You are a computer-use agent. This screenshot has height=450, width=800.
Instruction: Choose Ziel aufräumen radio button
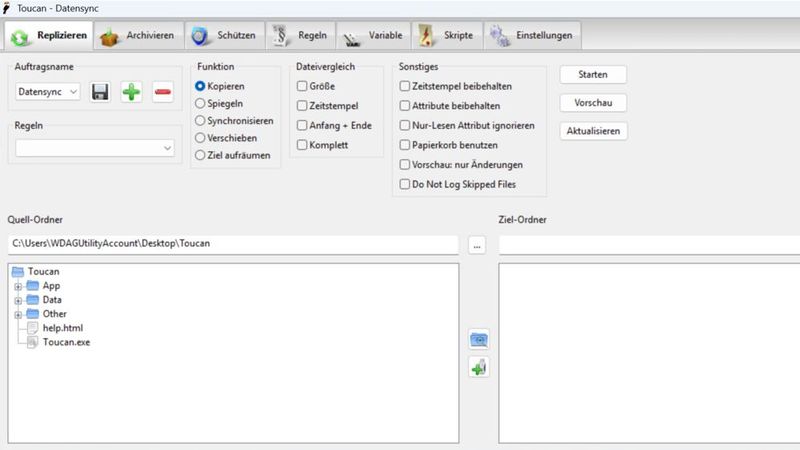[200, 155]
